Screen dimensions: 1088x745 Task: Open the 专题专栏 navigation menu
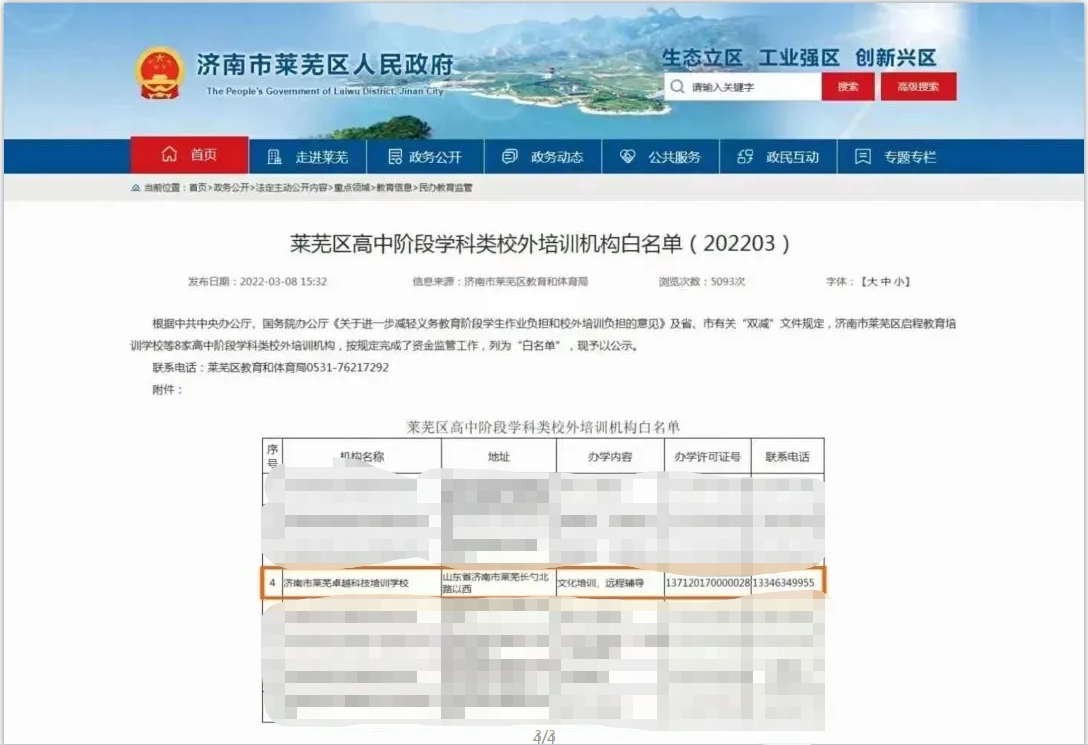[909, 157]
